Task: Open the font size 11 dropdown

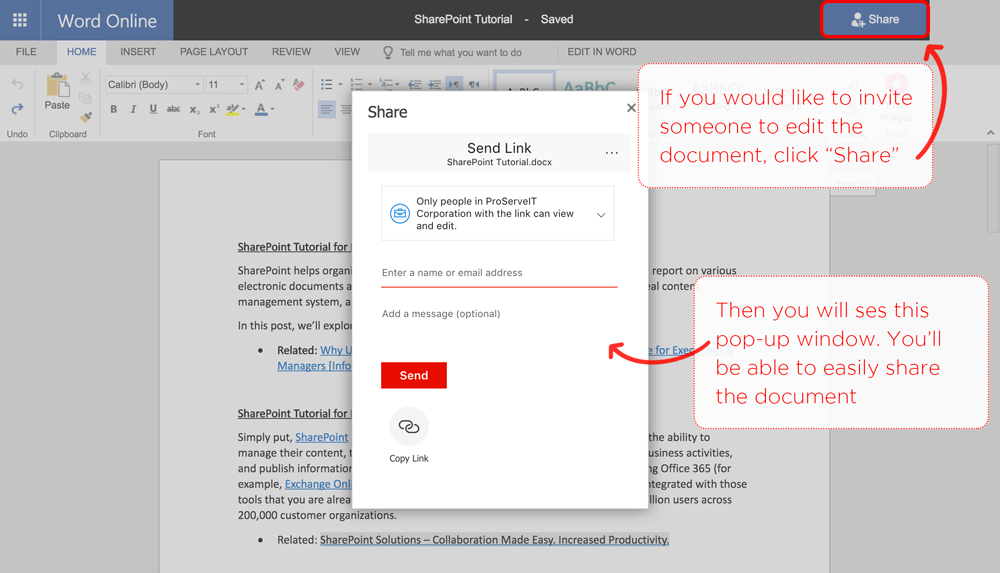Action: pyautogui.click(x=226, y=85)
